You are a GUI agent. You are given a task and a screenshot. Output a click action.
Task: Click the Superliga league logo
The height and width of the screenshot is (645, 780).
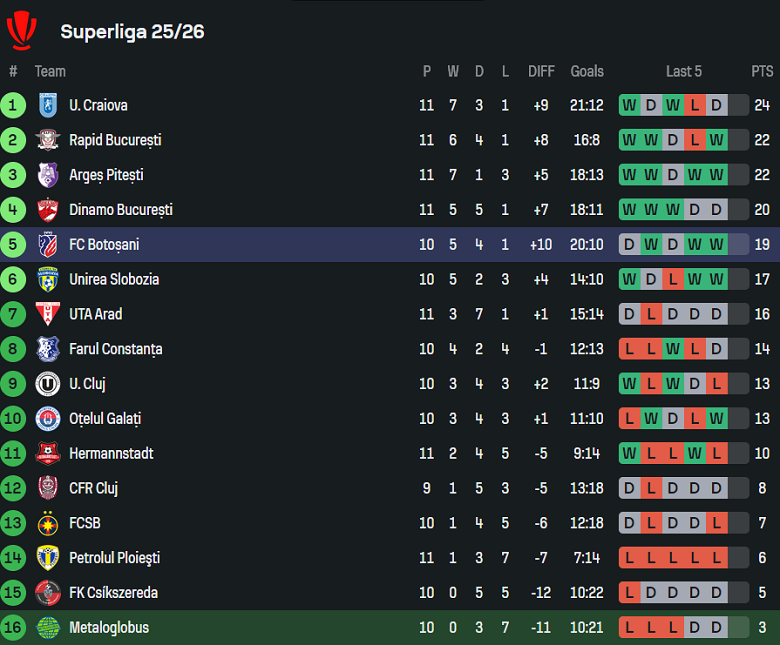21,30
